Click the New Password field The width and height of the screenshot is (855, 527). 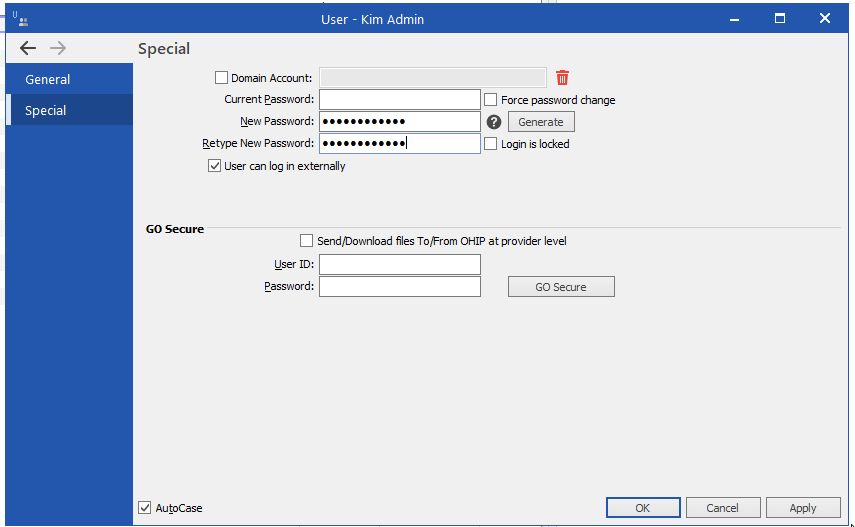click(400, 121)
